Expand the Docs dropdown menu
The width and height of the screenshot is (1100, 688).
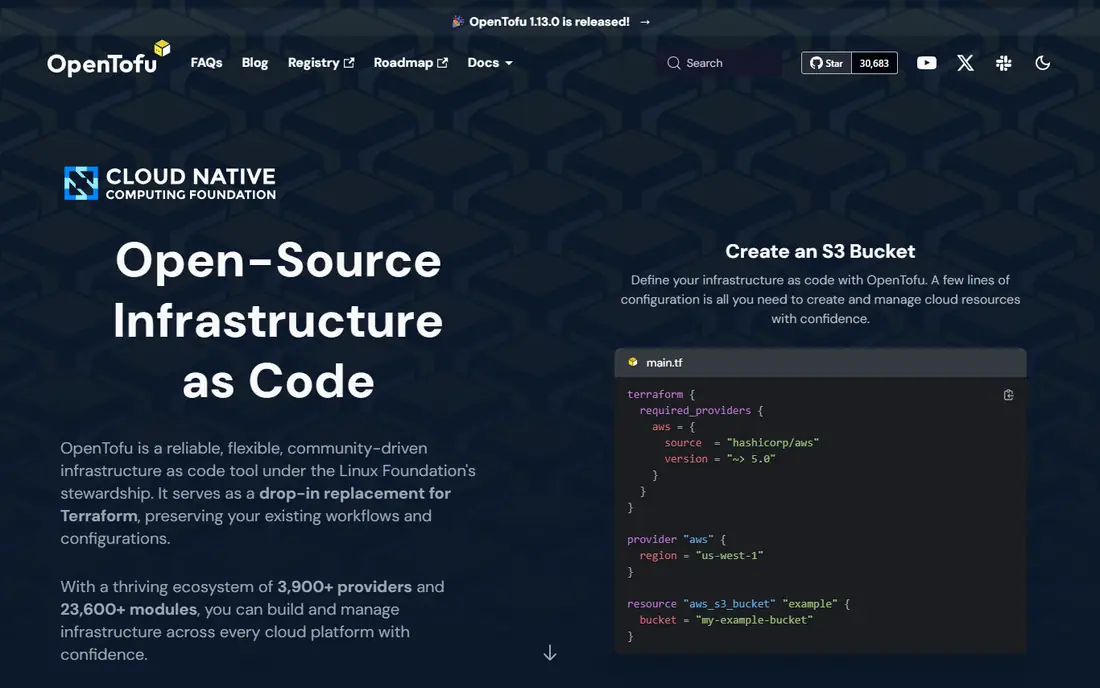tap(490, 63)
